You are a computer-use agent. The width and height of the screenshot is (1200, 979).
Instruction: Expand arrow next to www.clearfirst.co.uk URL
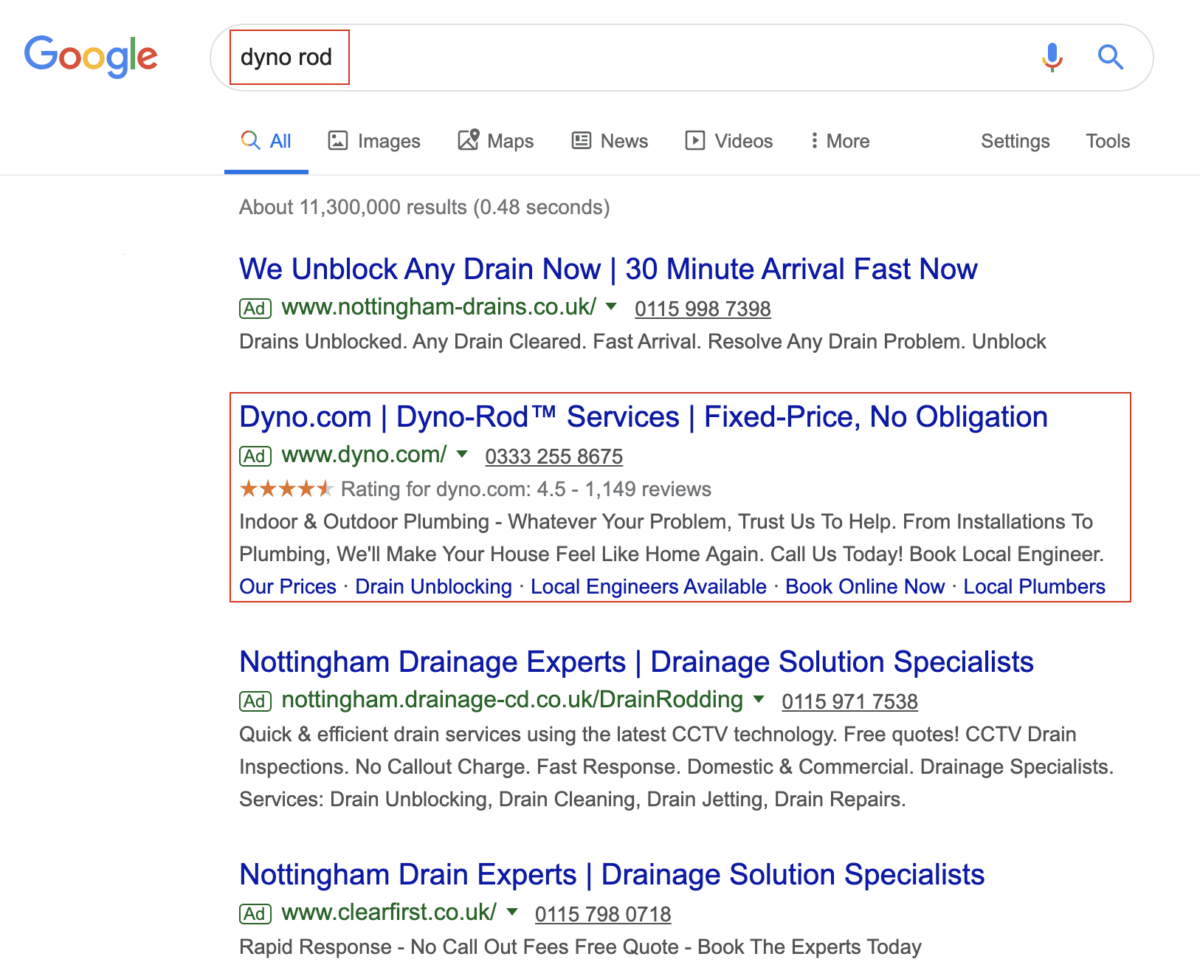pyautogui.click(x=512, y=911)
